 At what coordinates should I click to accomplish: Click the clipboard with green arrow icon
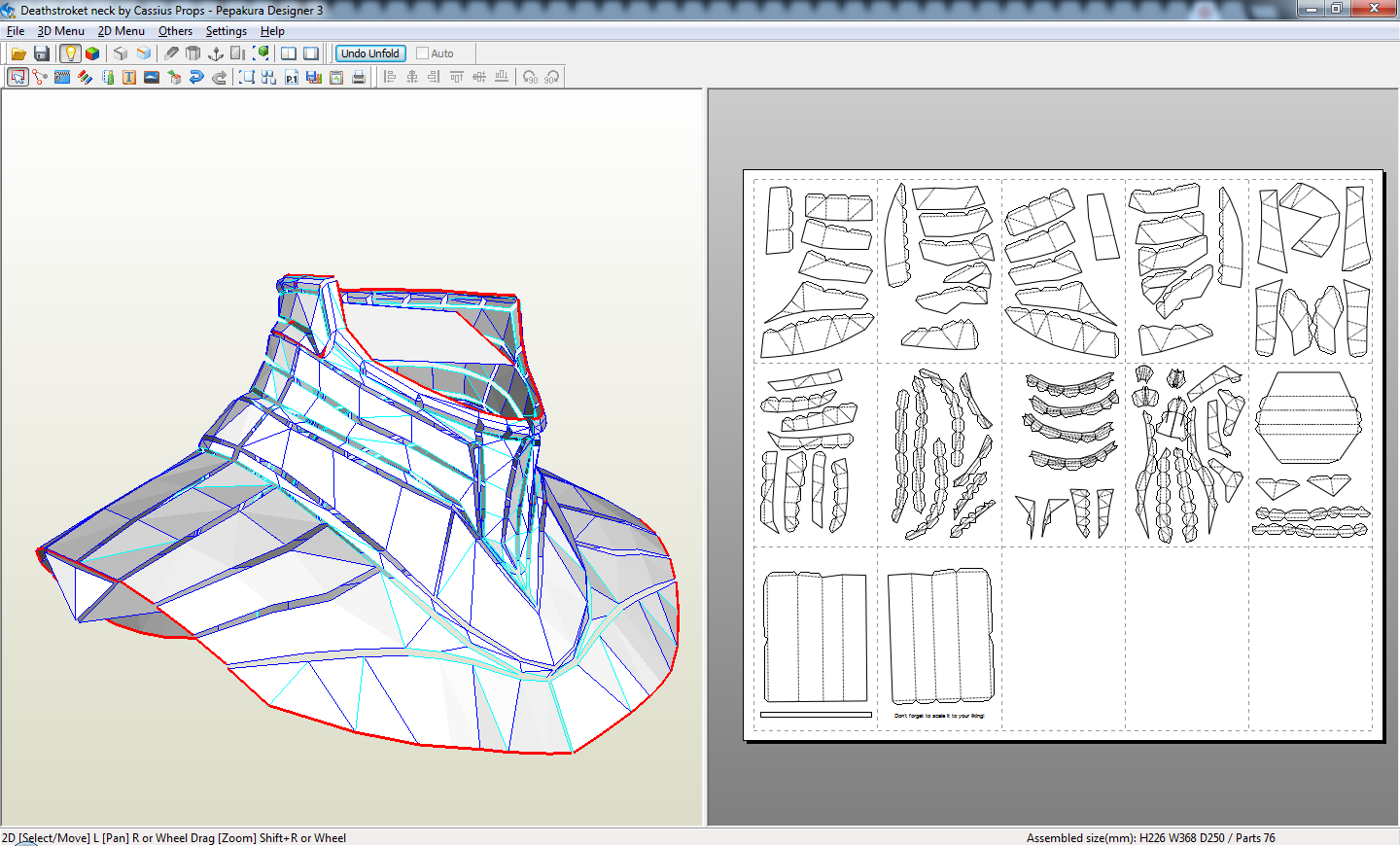(336, 77)
